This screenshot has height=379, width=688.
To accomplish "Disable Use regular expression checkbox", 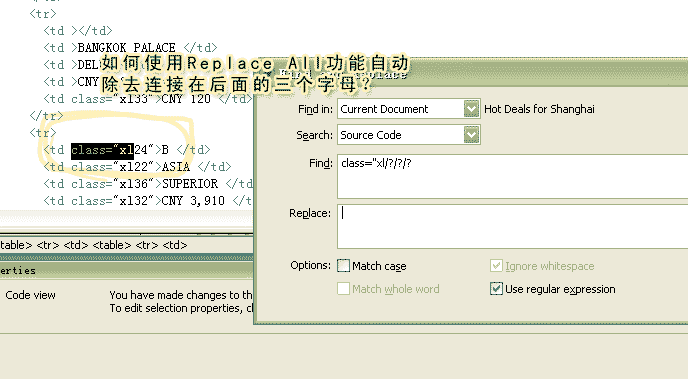I will click(496, 289).
